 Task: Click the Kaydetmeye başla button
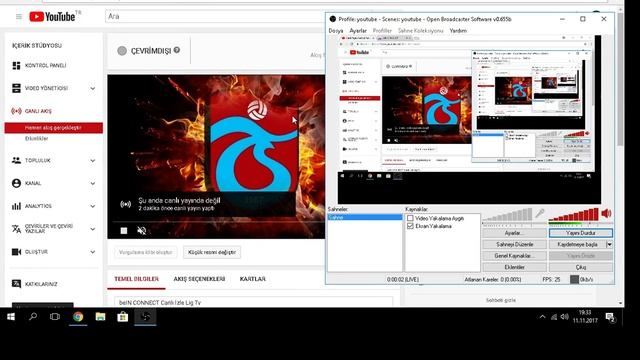[578, 244]
